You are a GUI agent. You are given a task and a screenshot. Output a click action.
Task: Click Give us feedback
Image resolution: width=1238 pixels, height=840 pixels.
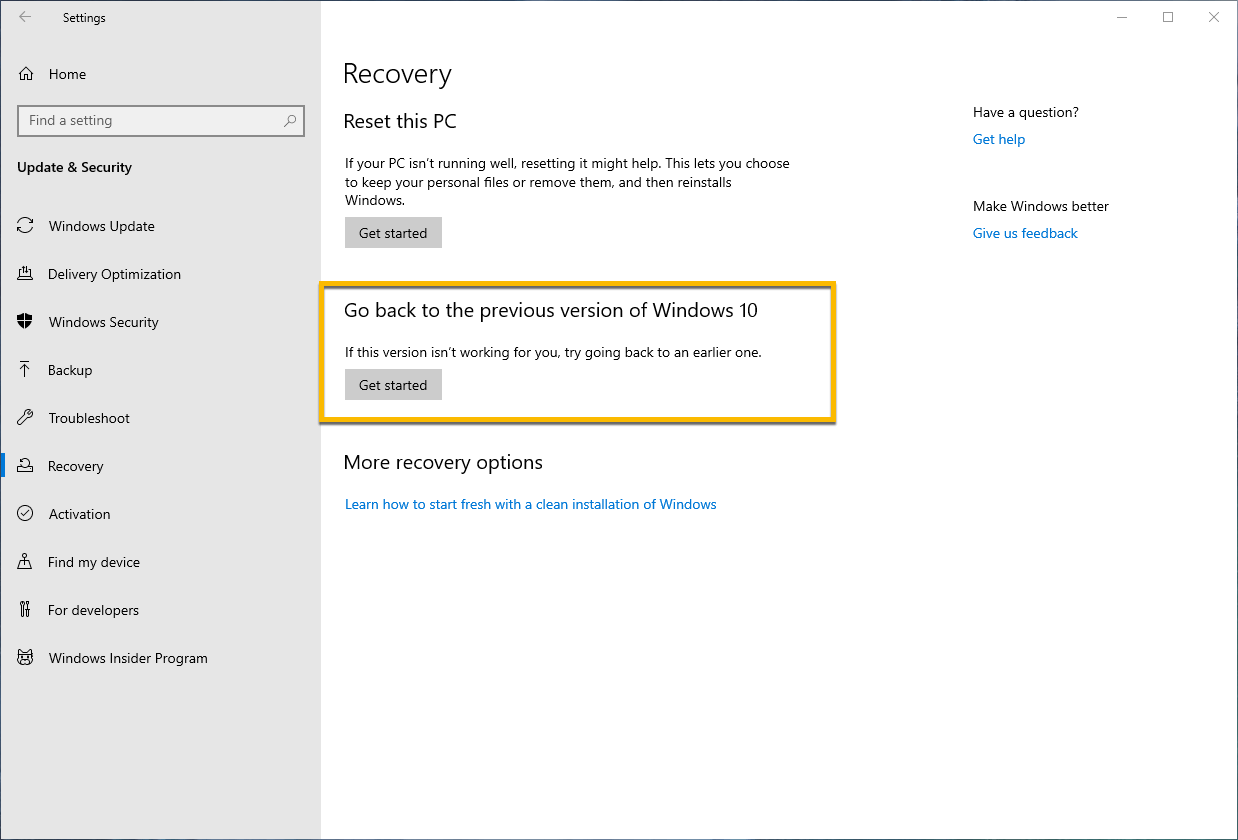[x=1024, y=233]
